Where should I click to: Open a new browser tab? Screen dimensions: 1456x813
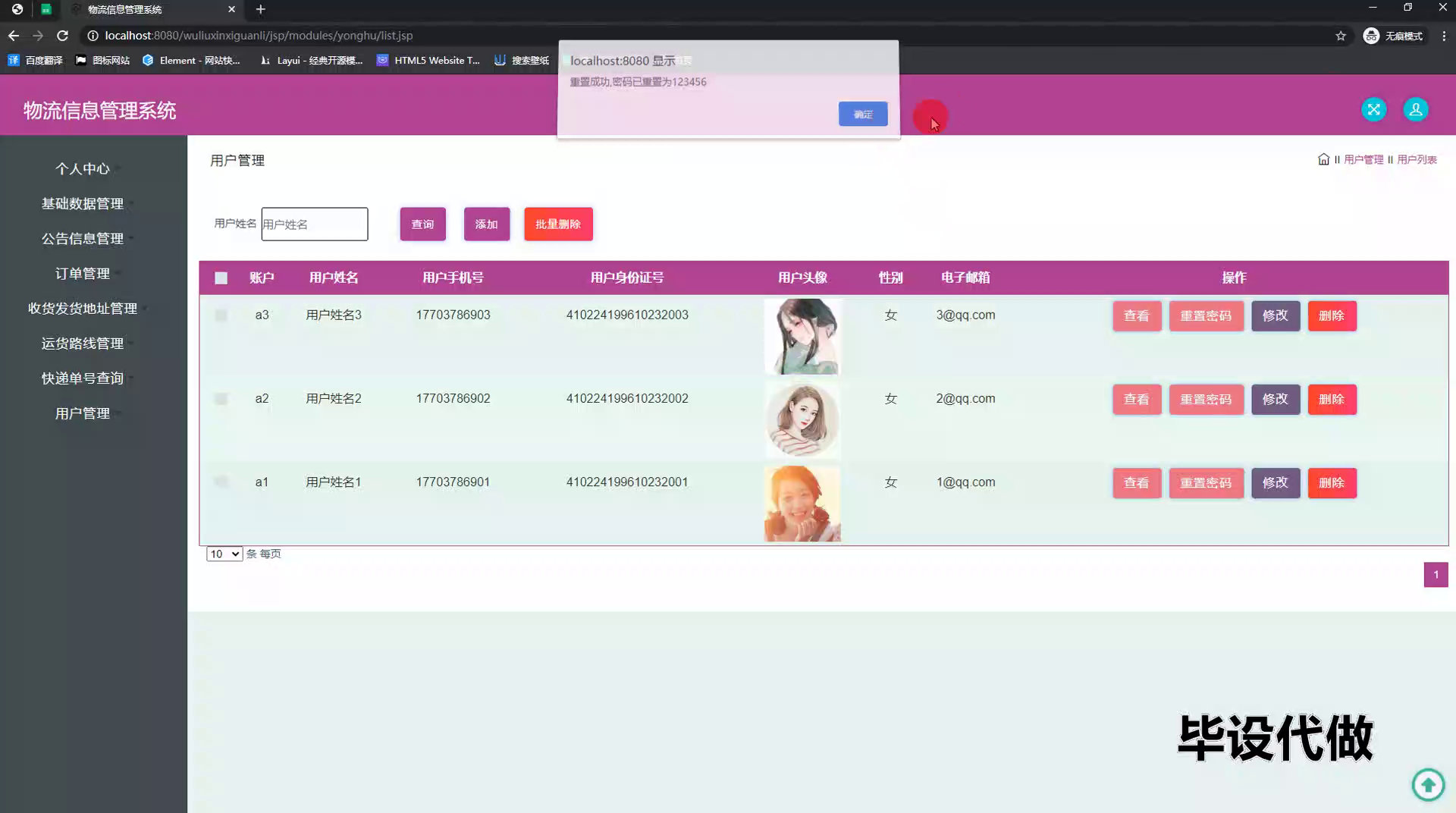pyautogui.click(x=260, y=9)
